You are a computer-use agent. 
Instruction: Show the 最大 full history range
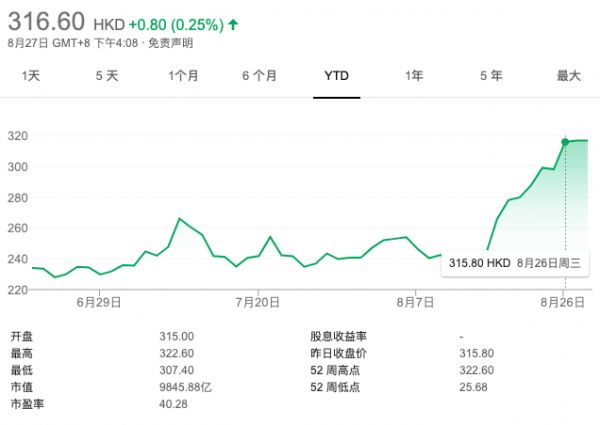point(568,76)
